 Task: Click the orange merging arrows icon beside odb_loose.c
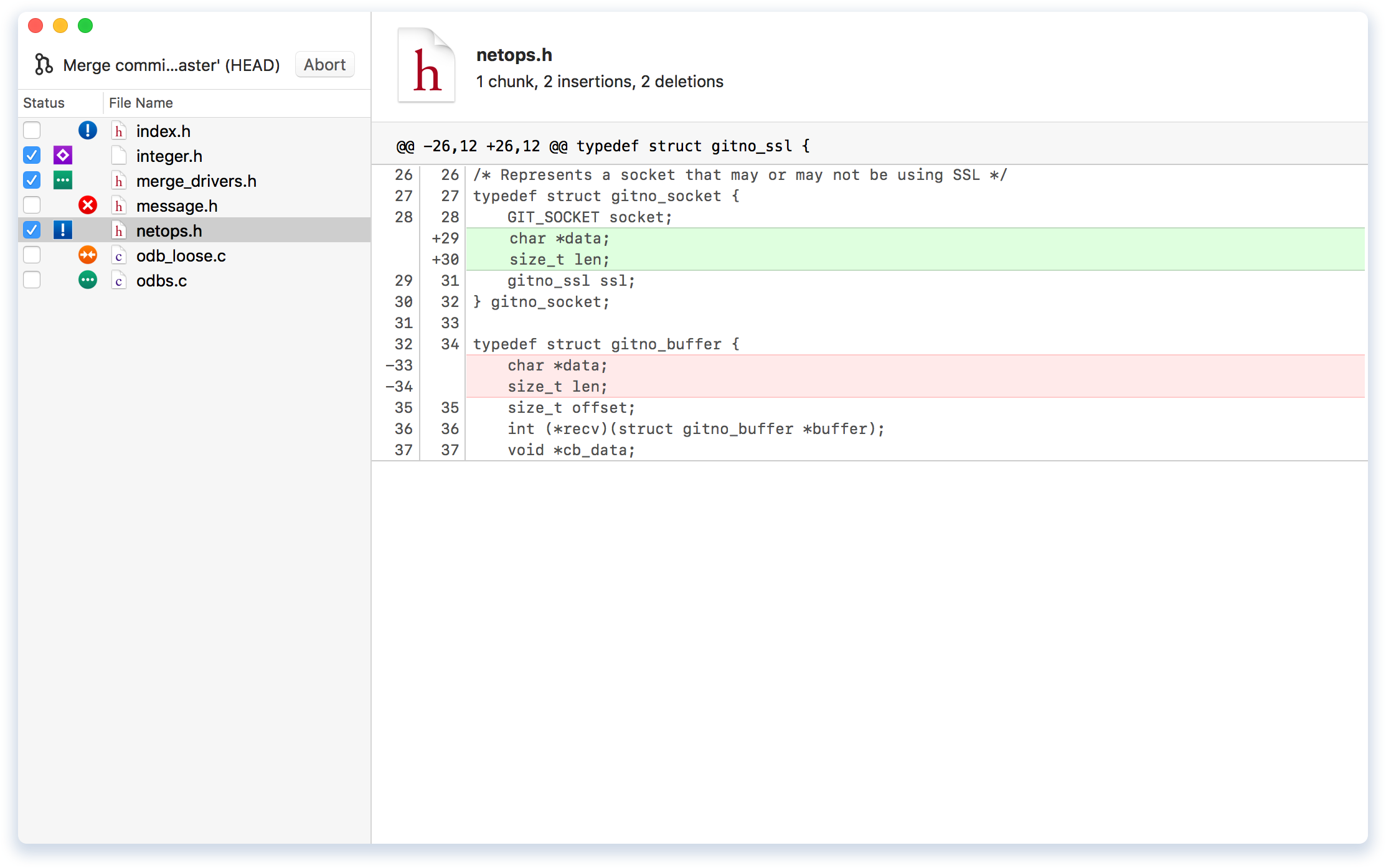coord(88,255)
